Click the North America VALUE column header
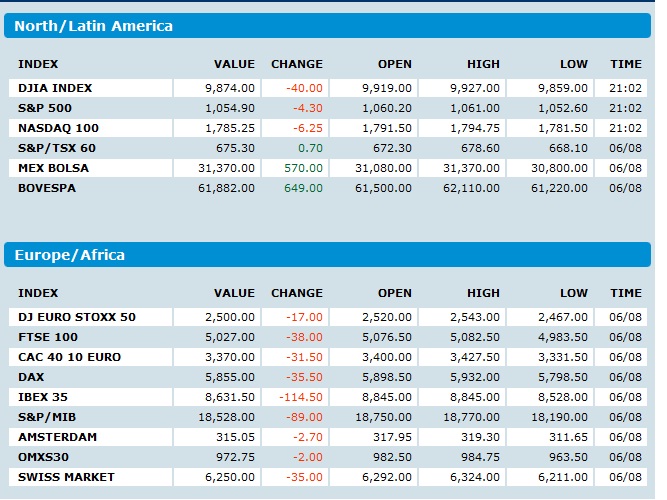The width and height of the screenshot is (667, 500). 234,64
